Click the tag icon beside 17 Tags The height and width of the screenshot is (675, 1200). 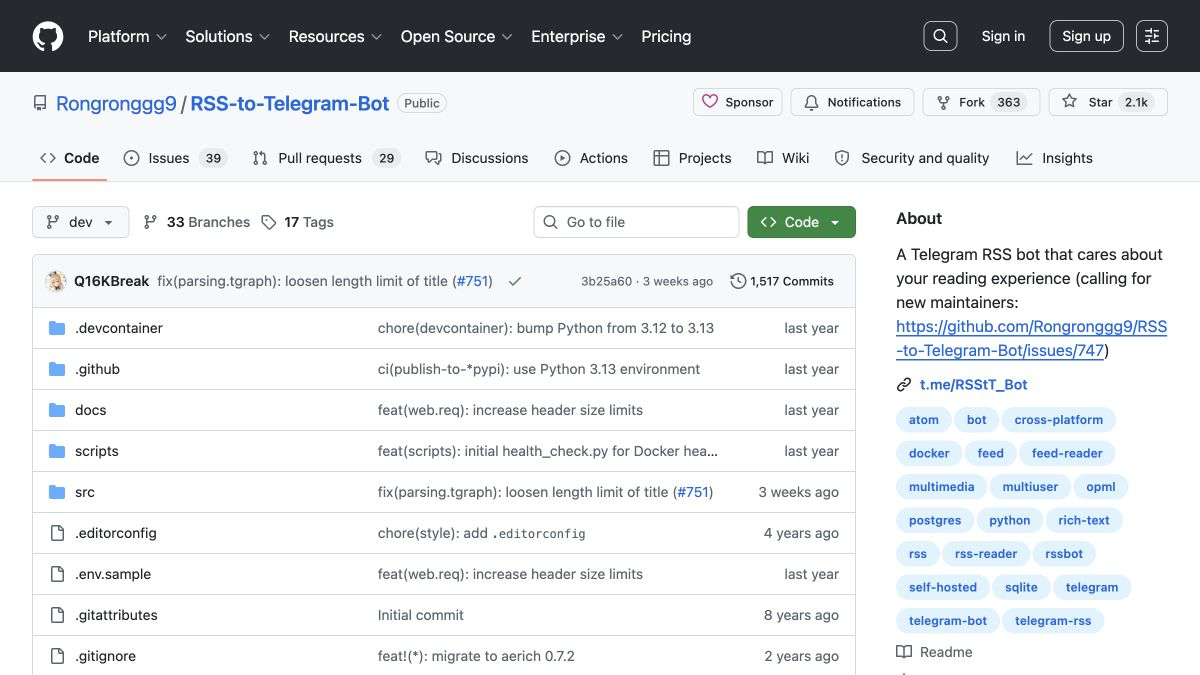[x=269, y=222]
